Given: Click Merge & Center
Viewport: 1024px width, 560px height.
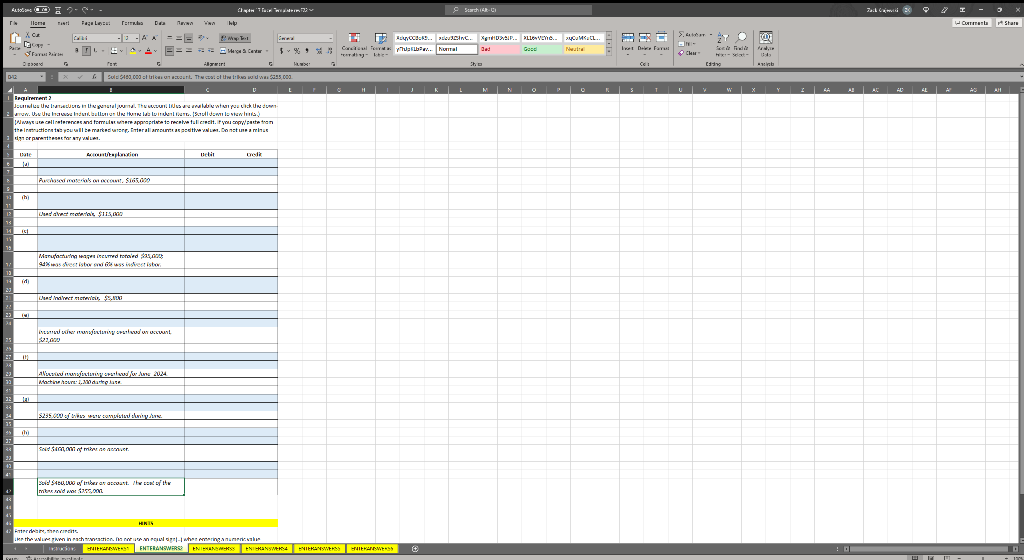Looking at the screenshot, I should [x=242, y=51].
